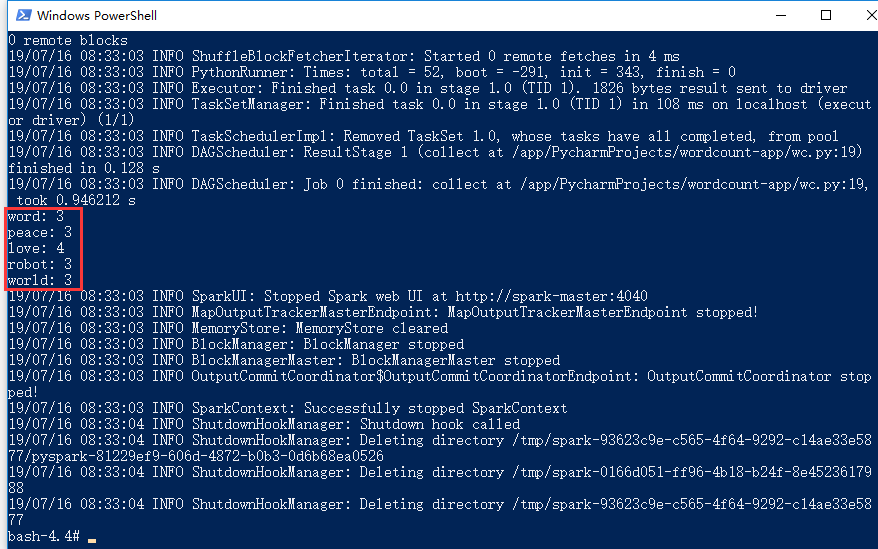Maximize the Windows PowerShell window
Viewport: 878px width, 549px height.
tap(826, 15)
